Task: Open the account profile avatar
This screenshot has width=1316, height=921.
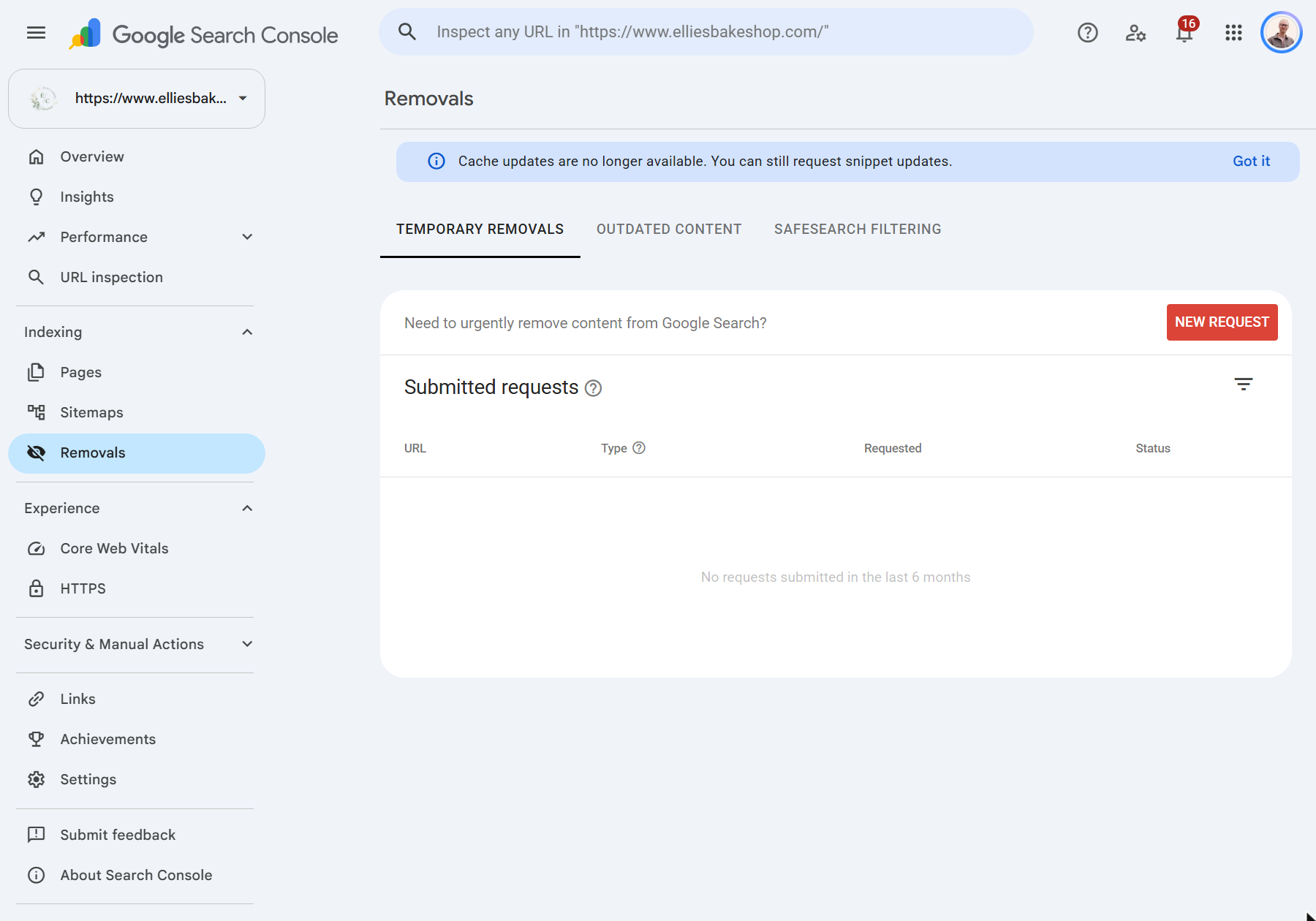Action: point(1282,32)
